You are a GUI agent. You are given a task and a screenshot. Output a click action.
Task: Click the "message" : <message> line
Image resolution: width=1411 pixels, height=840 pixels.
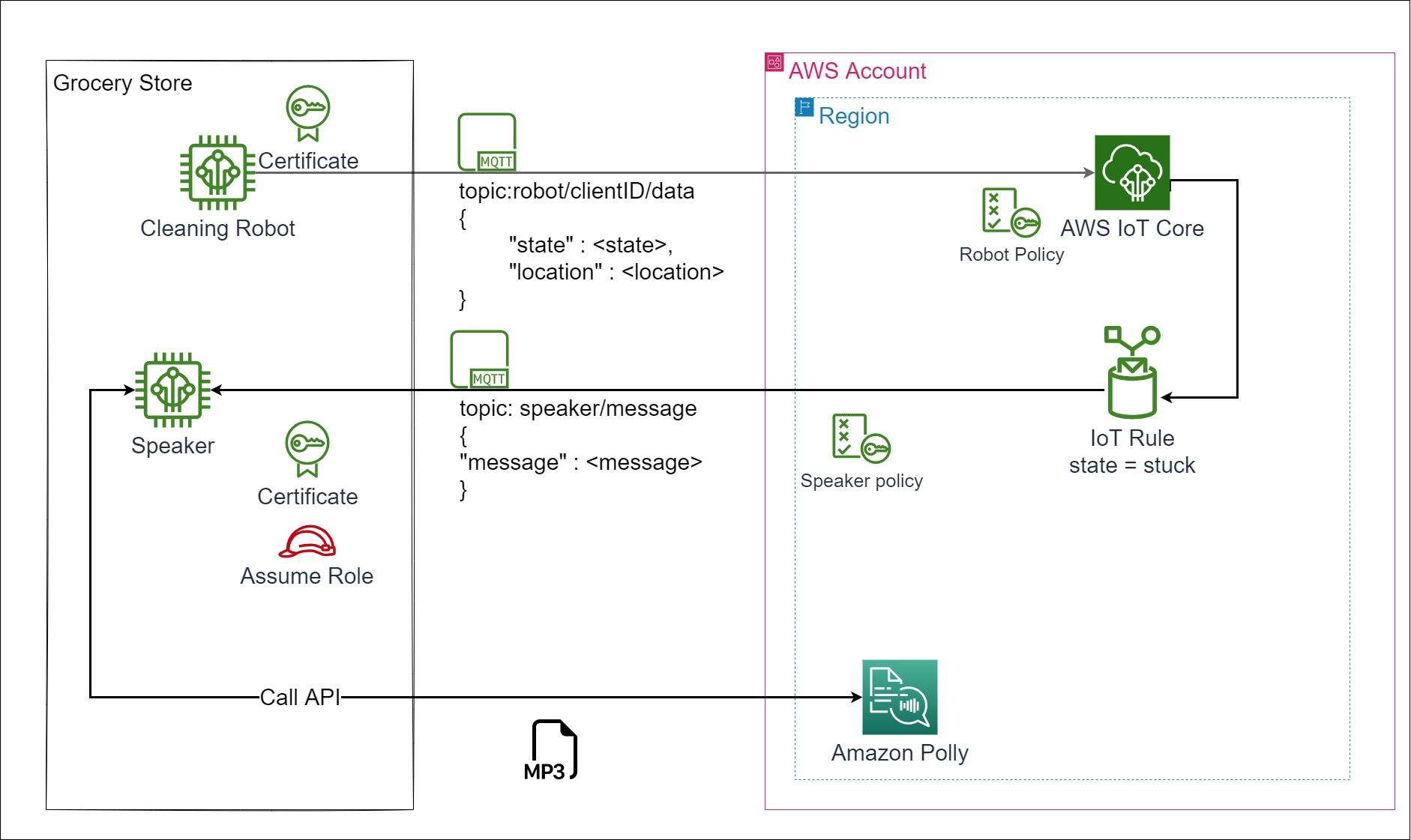pos(581,462)
